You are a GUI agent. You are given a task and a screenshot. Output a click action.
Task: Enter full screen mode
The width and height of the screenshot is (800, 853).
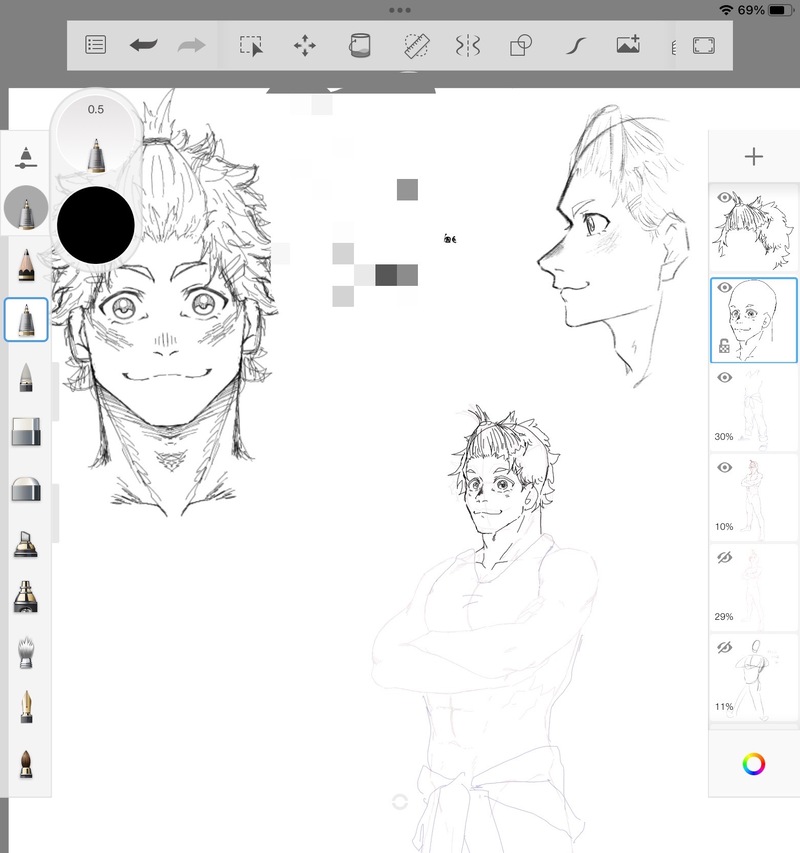[x=704, y=46]
